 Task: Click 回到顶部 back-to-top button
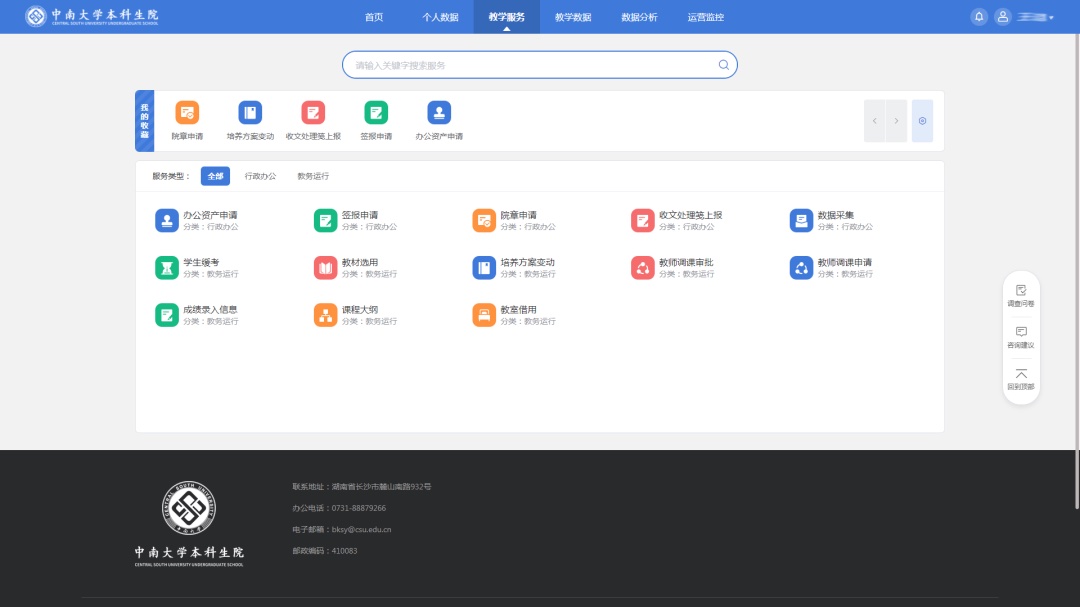click(1021, 379)
